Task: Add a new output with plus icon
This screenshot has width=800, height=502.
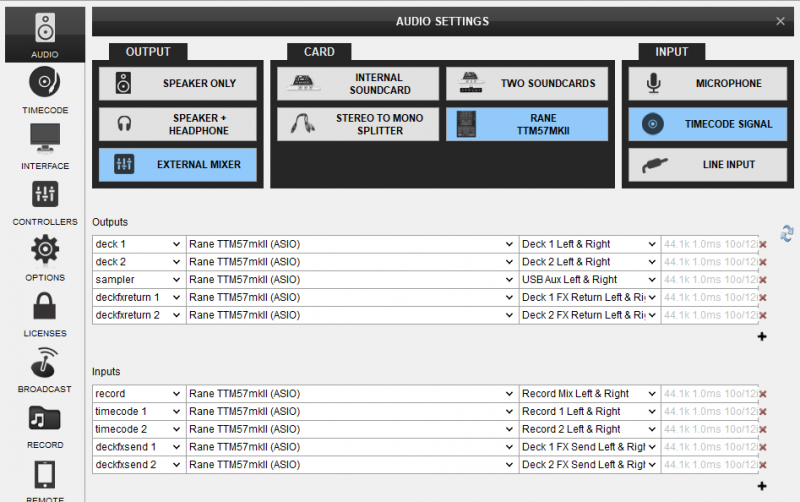Action: pyautogui.click(x=762, y=337)
